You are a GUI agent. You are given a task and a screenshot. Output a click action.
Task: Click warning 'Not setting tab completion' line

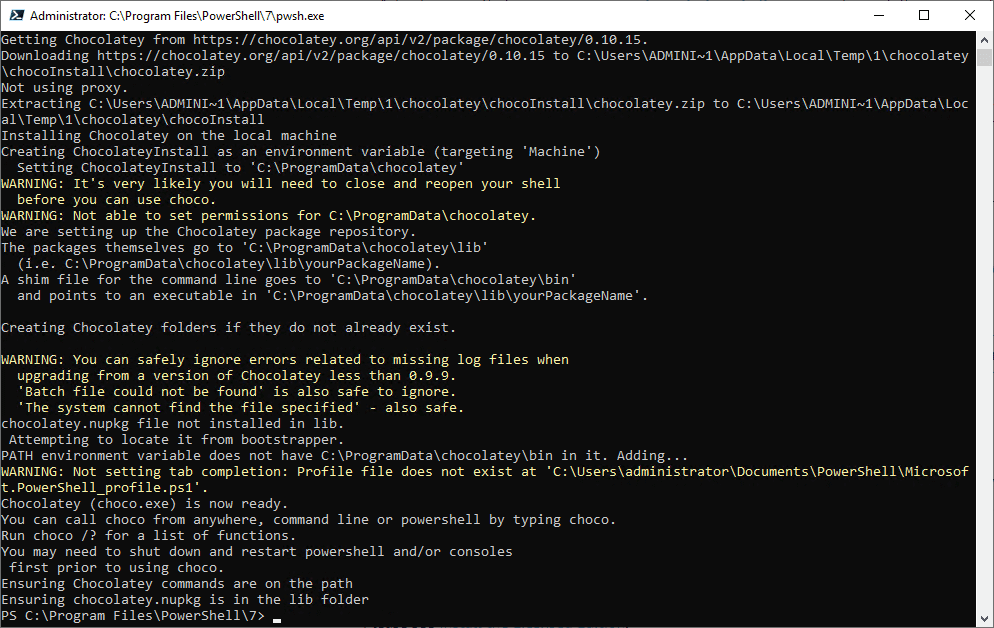[x=485, y=479]
